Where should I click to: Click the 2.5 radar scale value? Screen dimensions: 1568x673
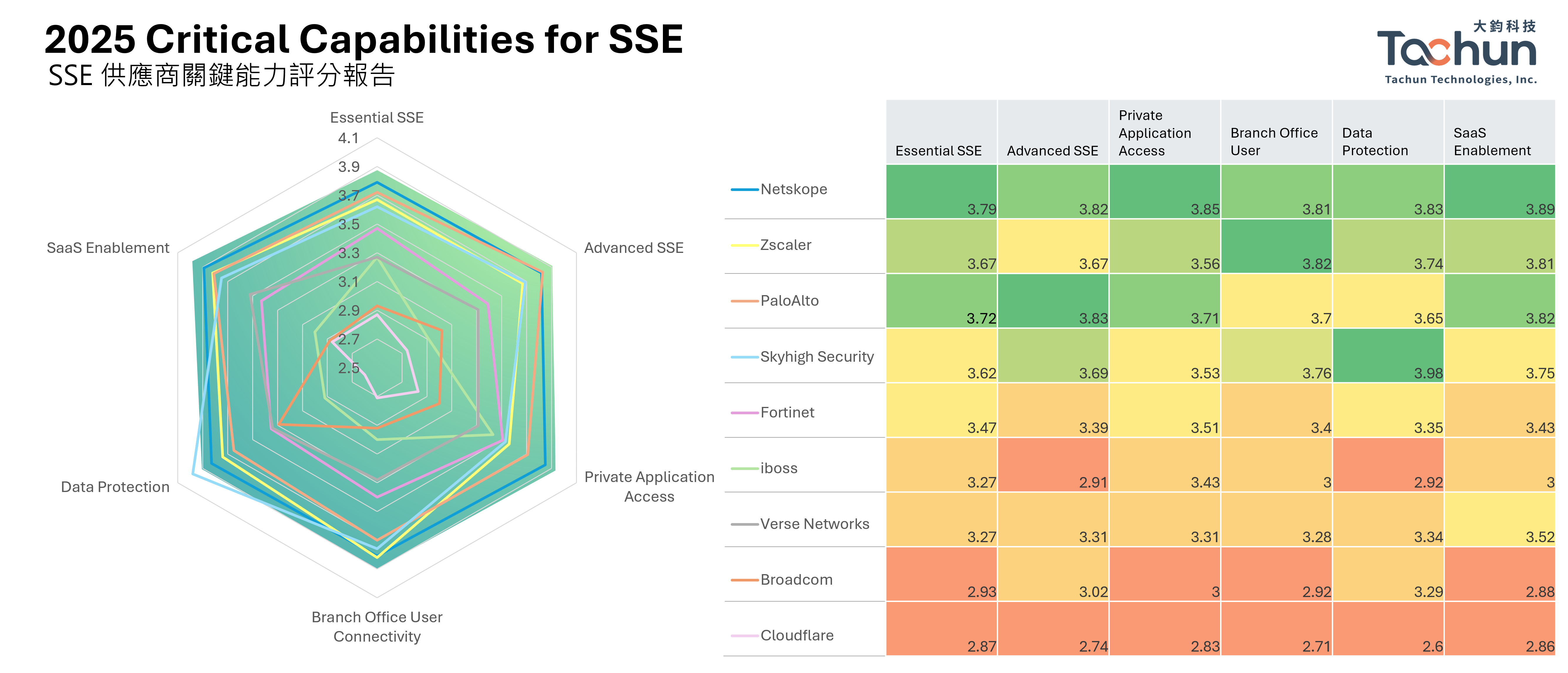click(x=349, y=368)
